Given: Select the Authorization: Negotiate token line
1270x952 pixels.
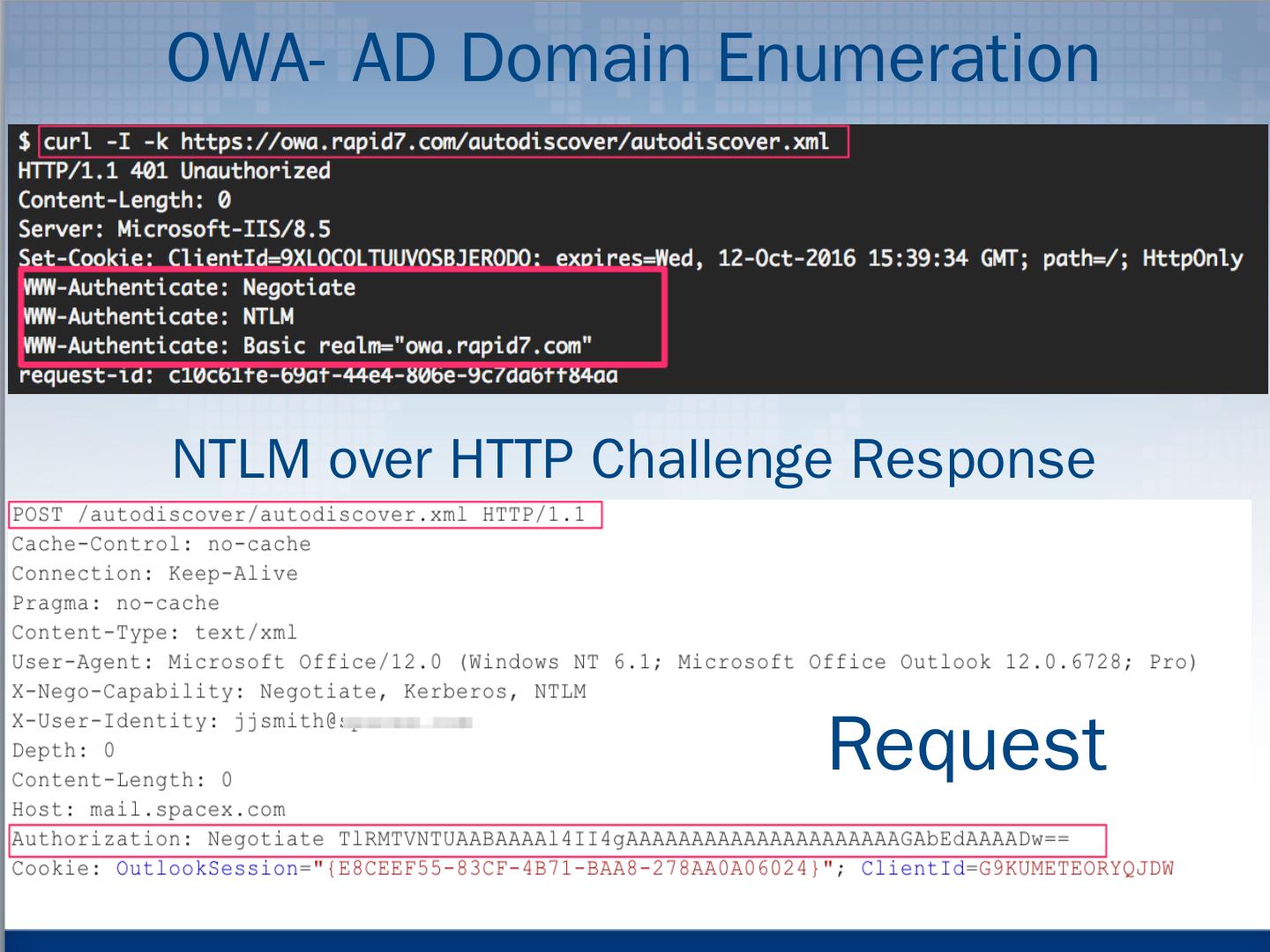Looking at the screenshot, I should click(x=541, y=839).
